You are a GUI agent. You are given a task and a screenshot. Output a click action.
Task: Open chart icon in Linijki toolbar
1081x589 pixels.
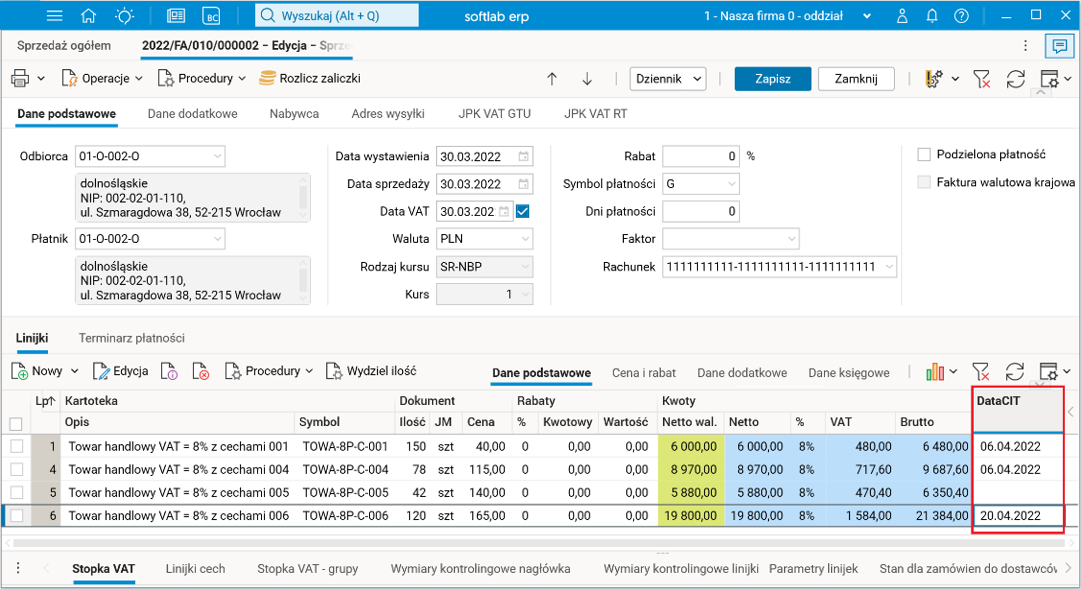[x=935, y=372]
